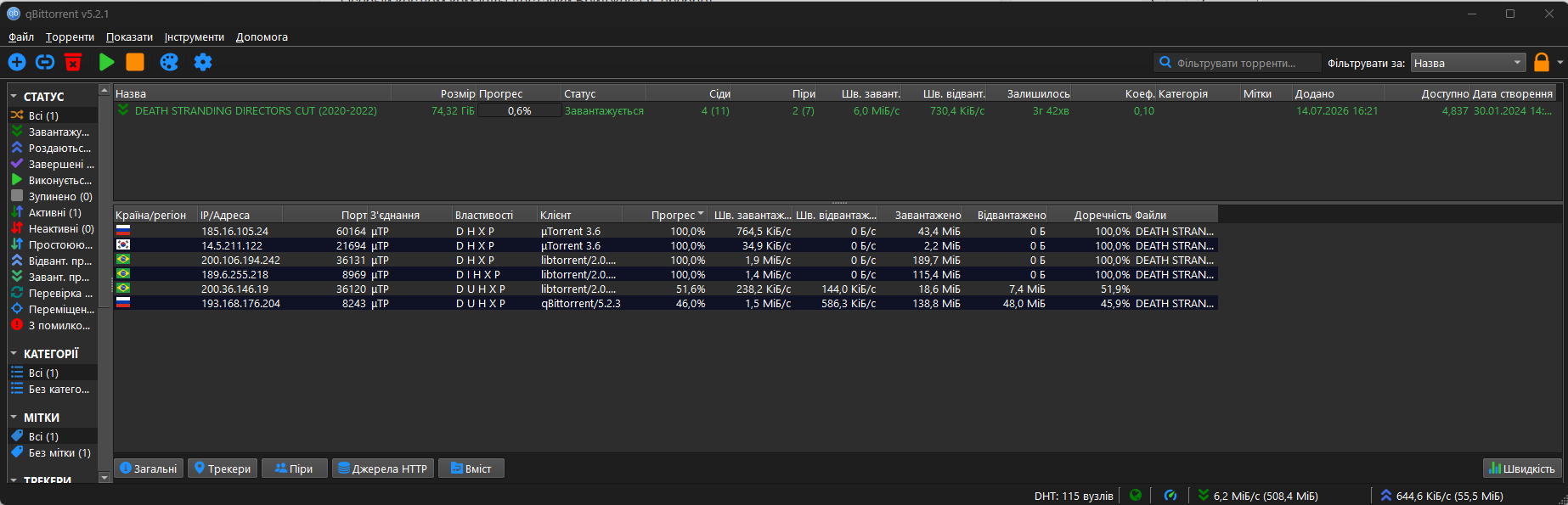Switch to the Трекери tab
The image size is (1568, 505).
(x=223, y=469)
